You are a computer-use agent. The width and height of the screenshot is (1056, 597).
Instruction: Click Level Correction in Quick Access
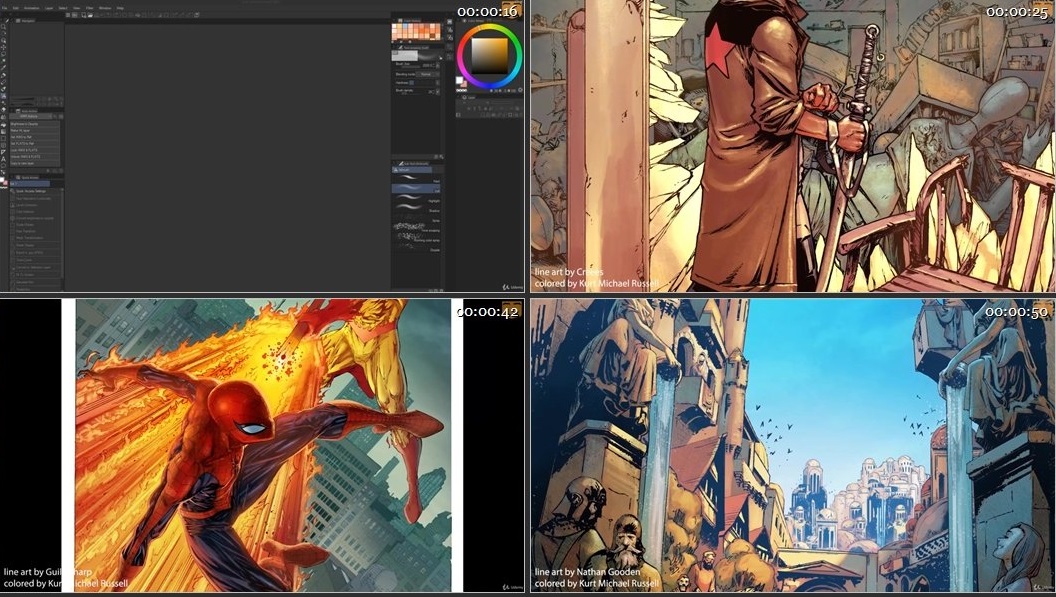(35, 205)
